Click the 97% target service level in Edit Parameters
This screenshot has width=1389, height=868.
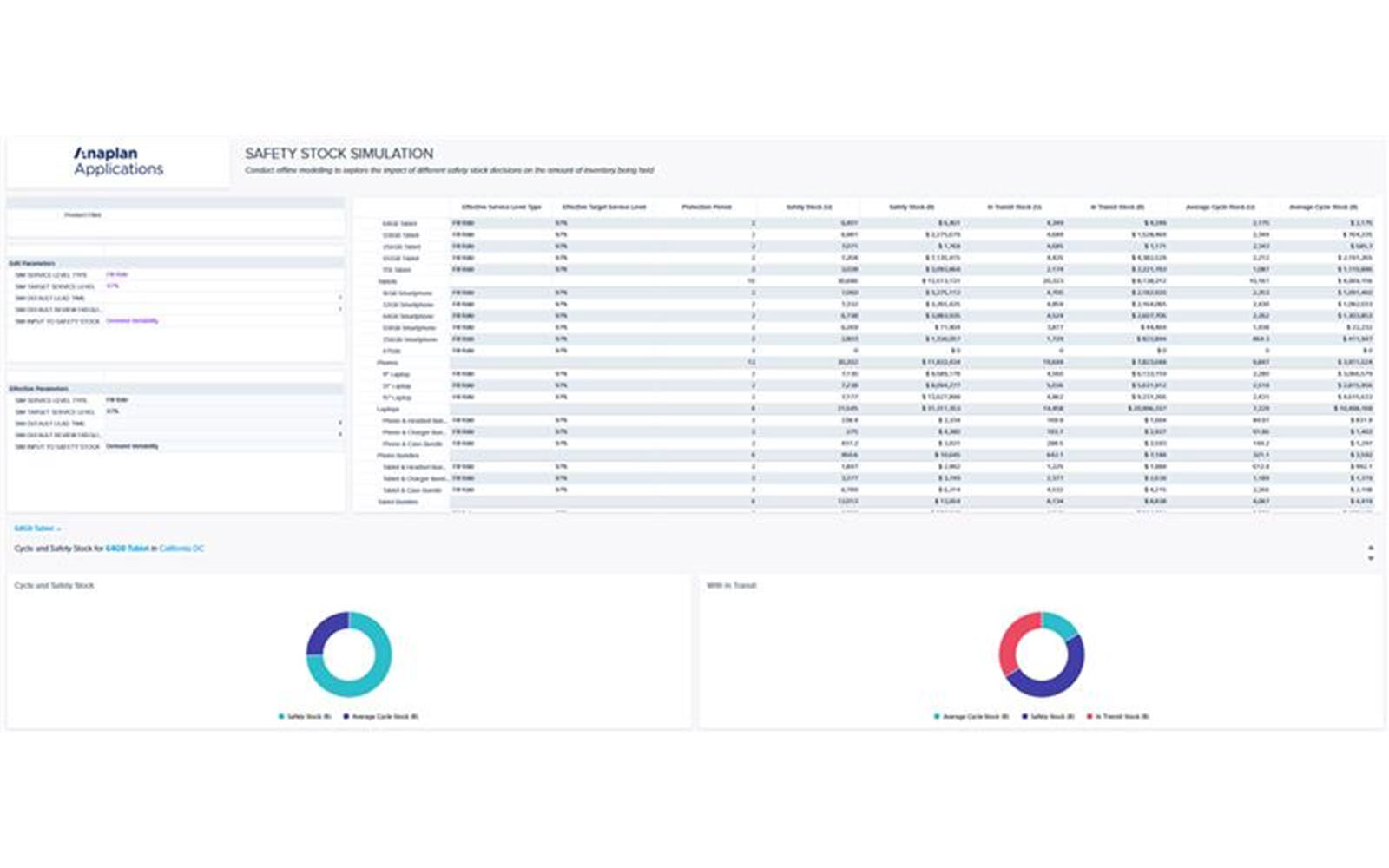coord(113,286)
